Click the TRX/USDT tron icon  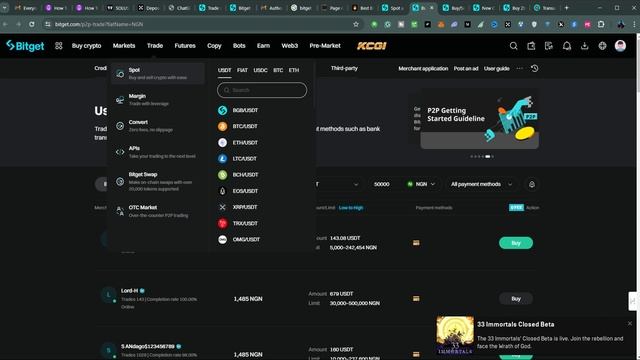pyautogui.click(x=222, y=223)
